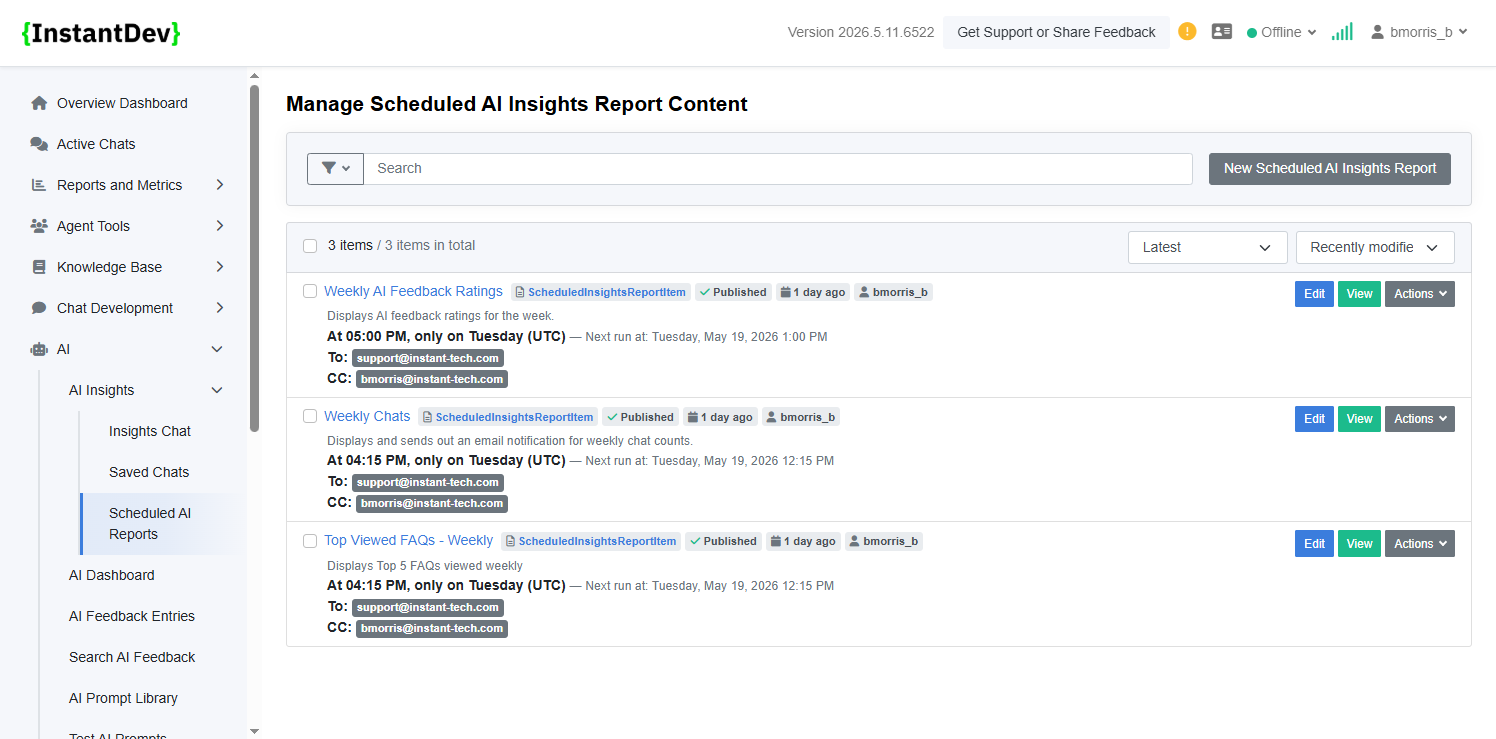The height and width of the screenshot is (739, 1496).
Task: Check the Top Viewed FAQs - Weekly checkbox
Action: tap(310, 541)
